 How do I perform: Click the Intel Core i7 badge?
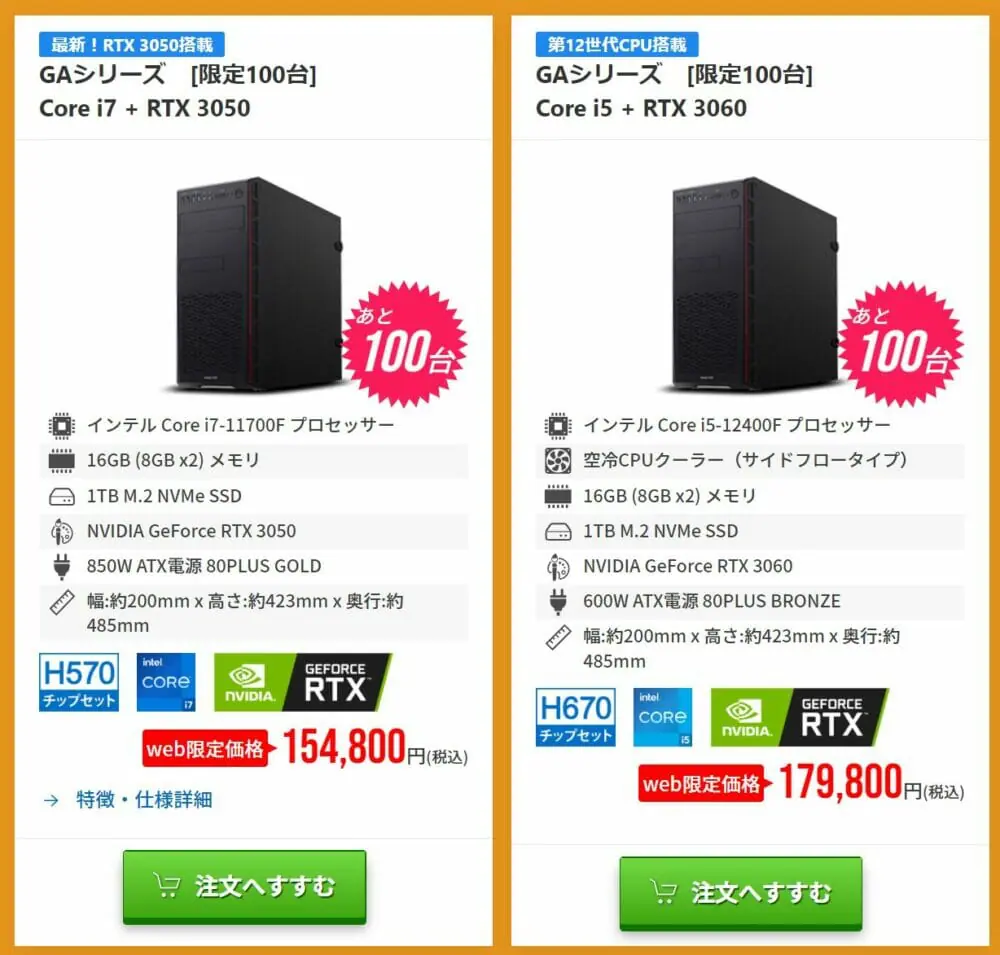tap(166, 682)
